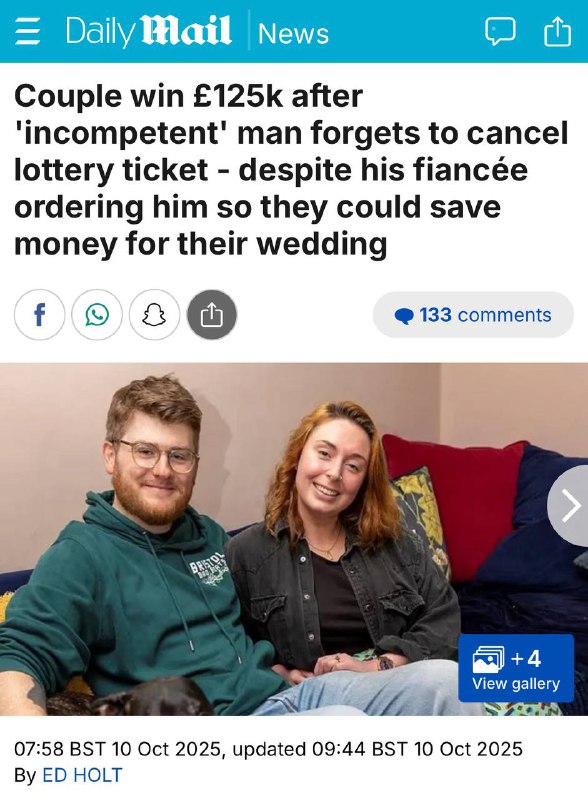The image size is (588, 800).
Task: Open comments via header speech bubble icon
Action: (x=500, y=32)
